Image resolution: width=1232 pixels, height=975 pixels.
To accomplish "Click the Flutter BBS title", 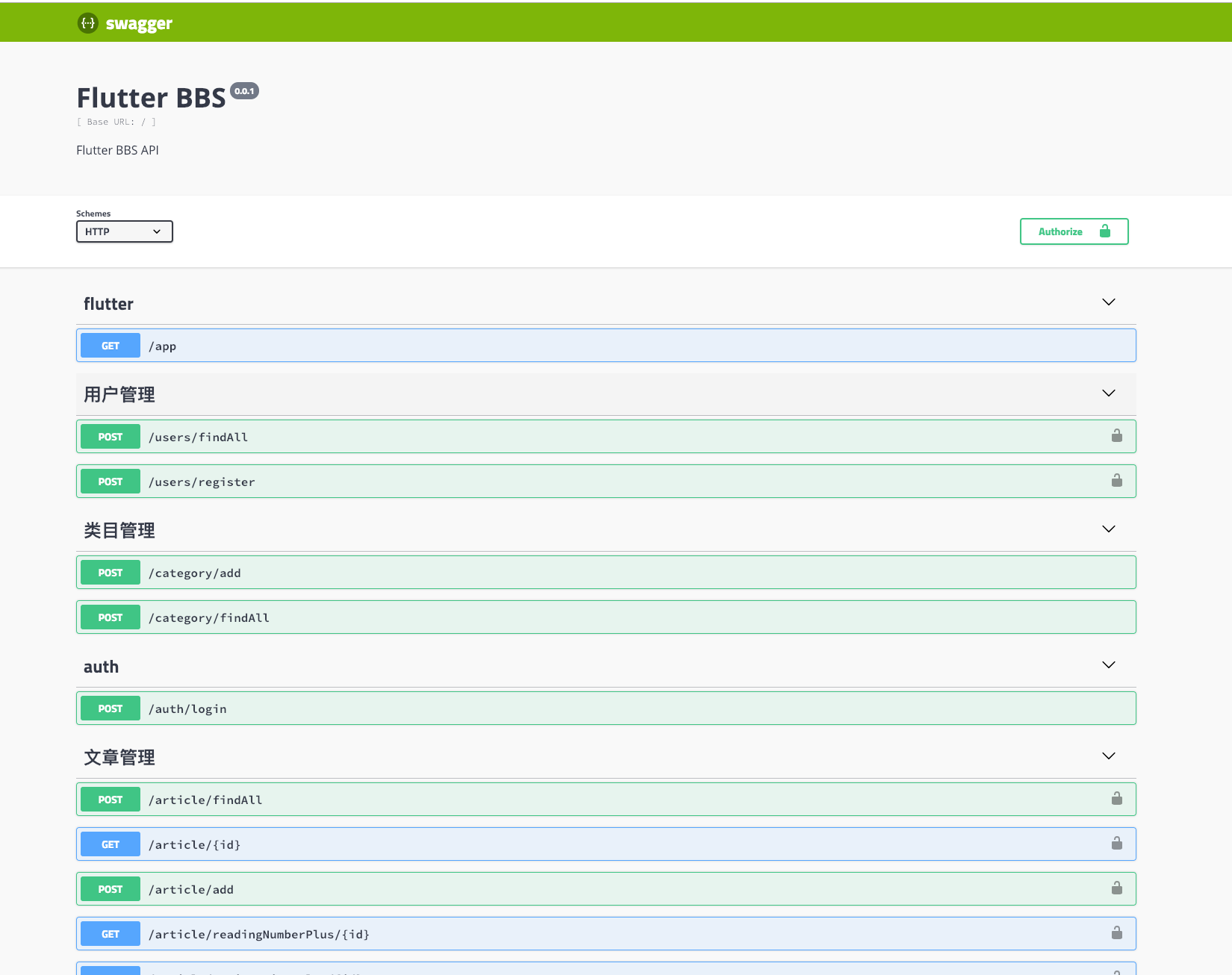I will (151, 98).
